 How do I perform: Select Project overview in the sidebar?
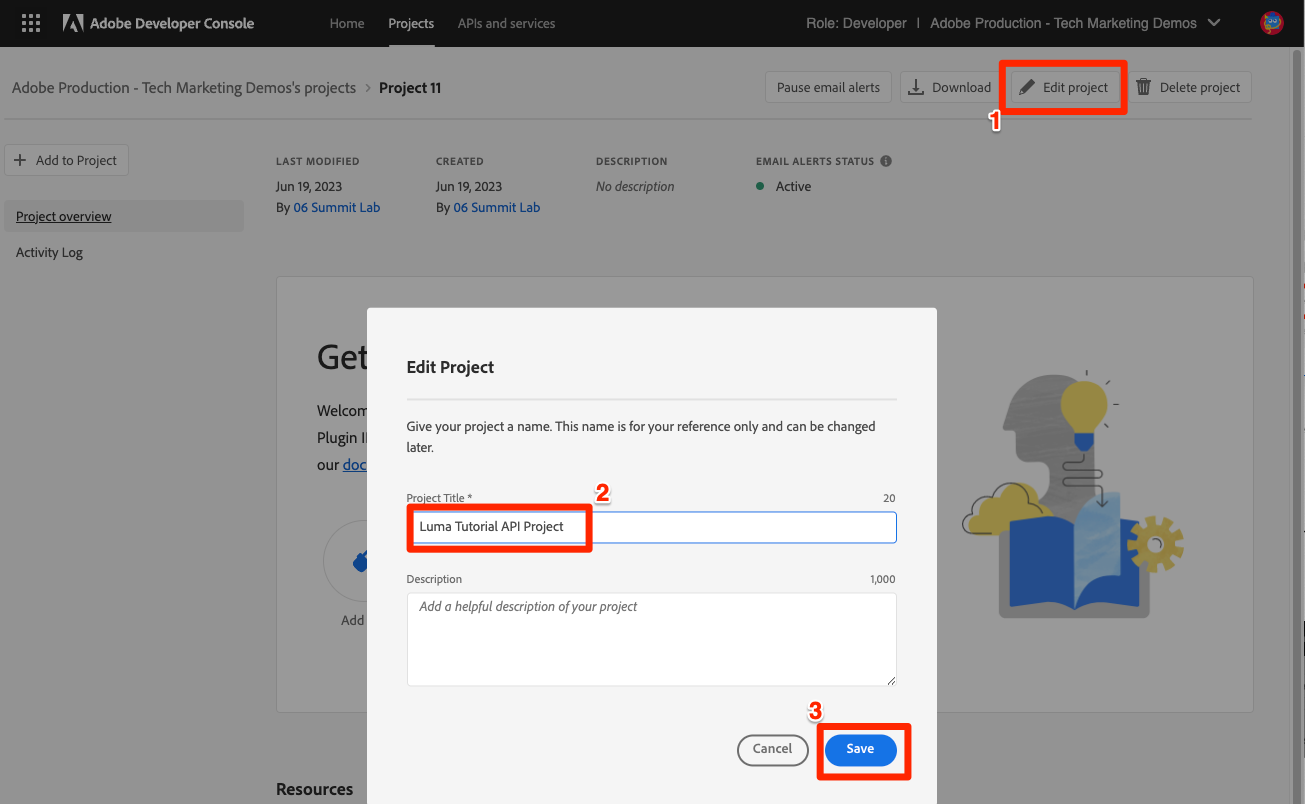124,216
